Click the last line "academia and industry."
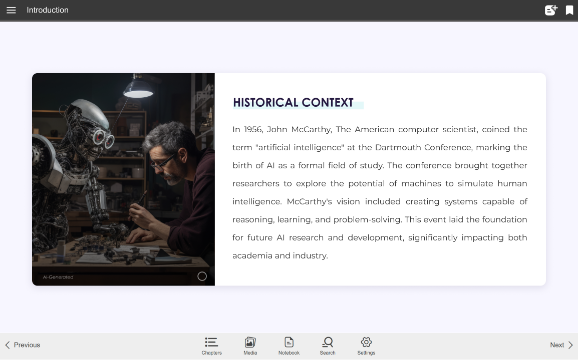 click(x=280, y=256)
